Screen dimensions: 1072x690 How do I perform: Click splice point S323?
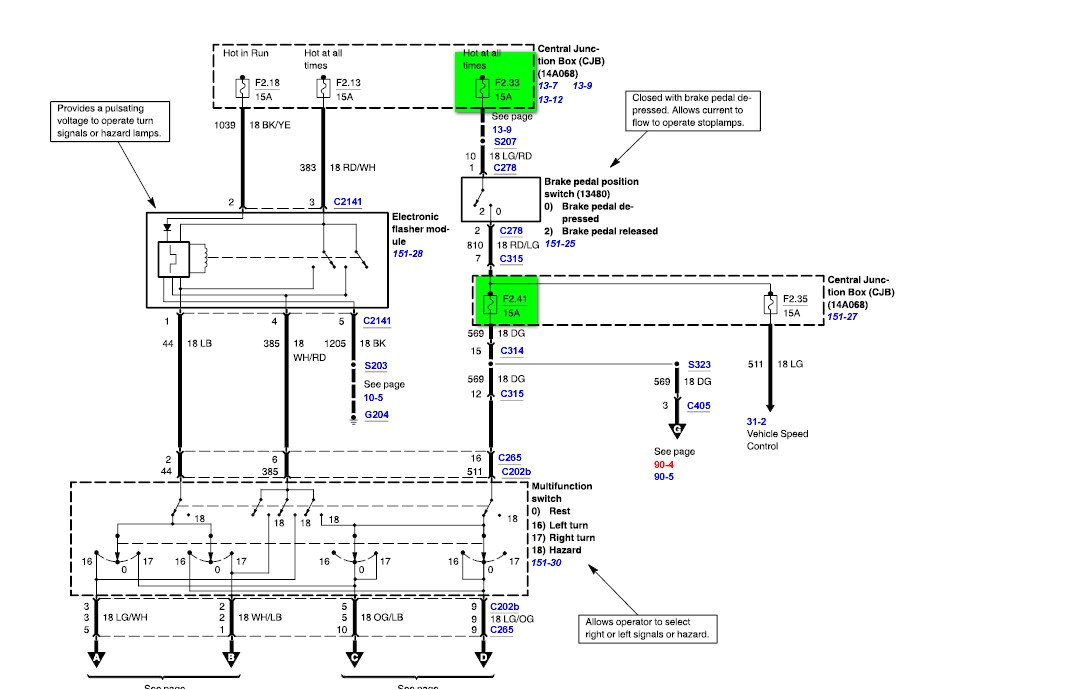point(678,365)
